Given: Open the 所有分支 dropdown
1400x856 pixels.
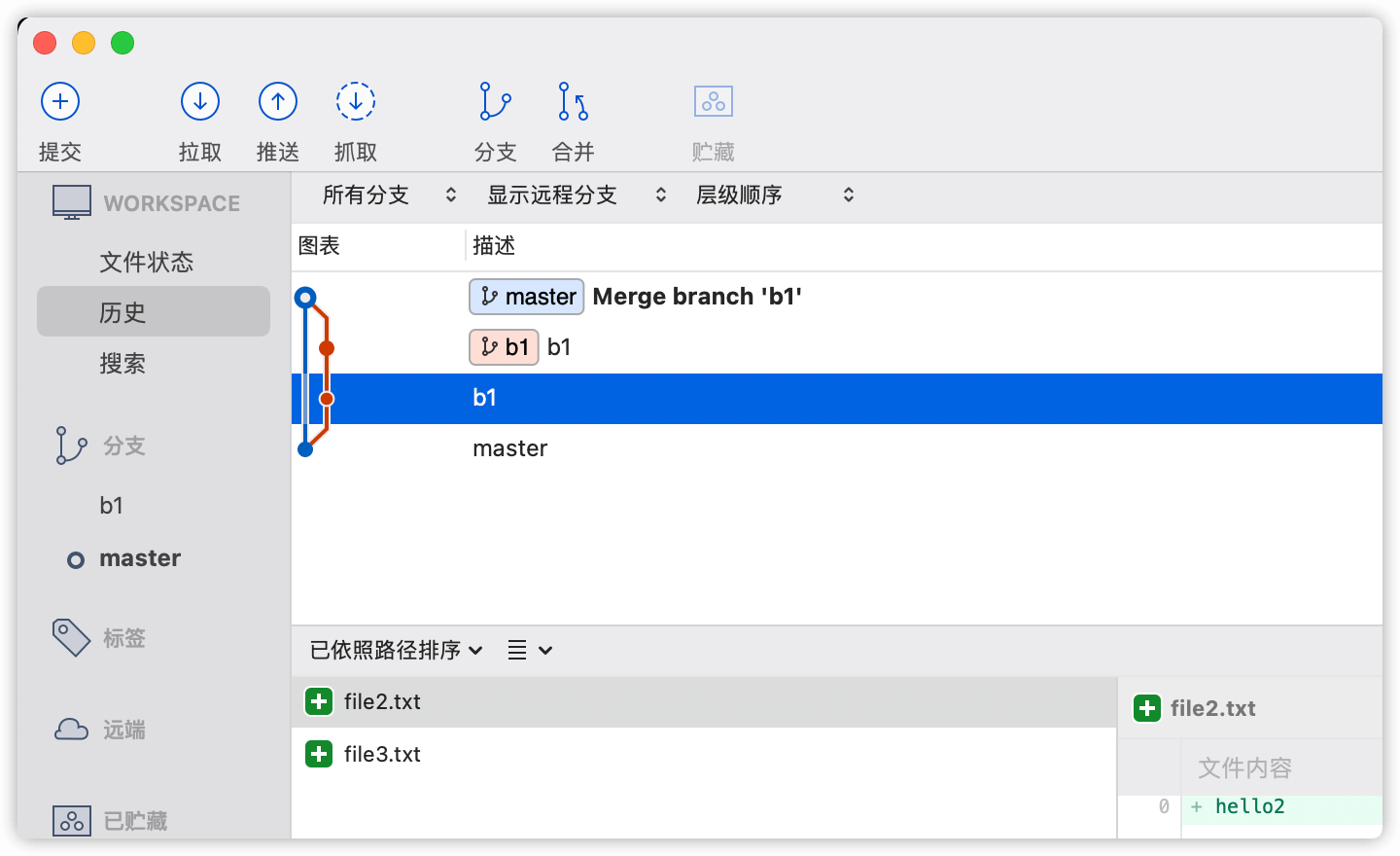Looking at the screenshot, I should [x=387, y=195].
